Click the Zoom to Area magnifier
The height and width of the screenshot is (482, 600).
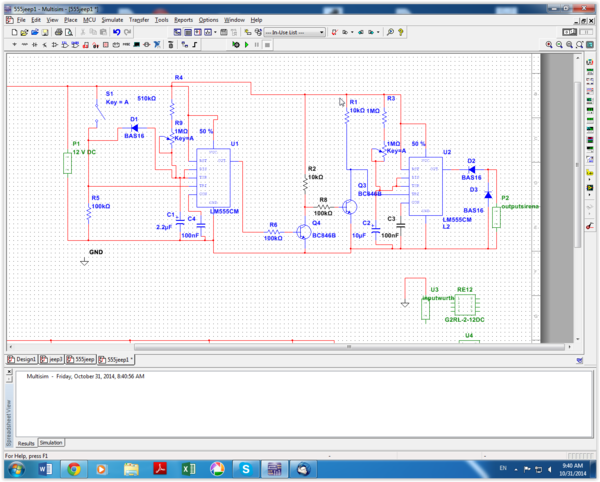569,45
